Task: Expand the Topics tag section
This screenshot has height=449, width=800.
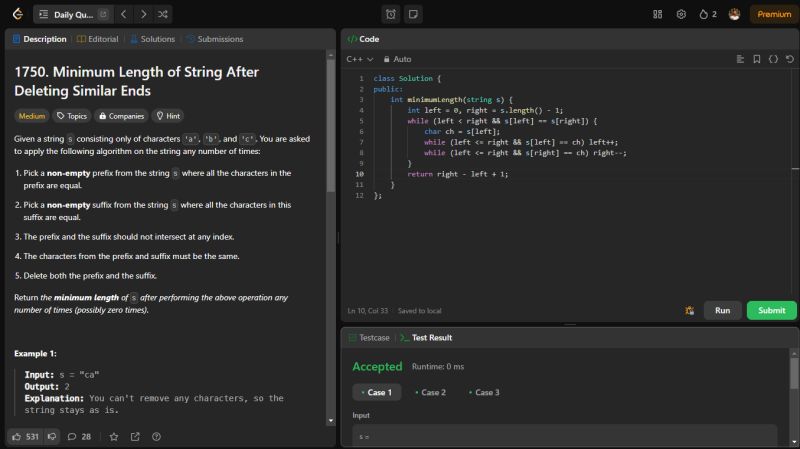Action: pyautogui.click(x=71, y=116)
